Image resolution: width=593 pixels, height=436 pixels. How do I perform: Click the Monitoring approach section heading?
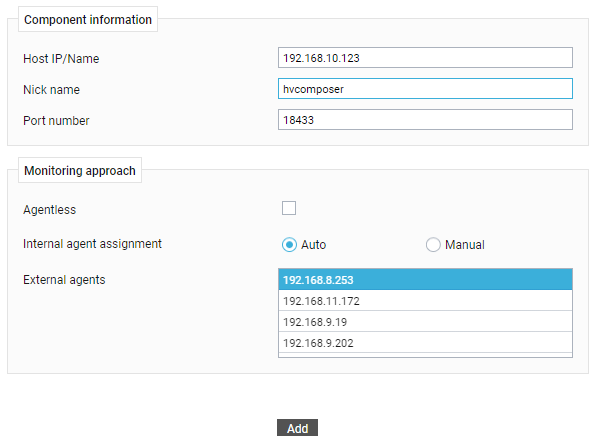(80, 171)
